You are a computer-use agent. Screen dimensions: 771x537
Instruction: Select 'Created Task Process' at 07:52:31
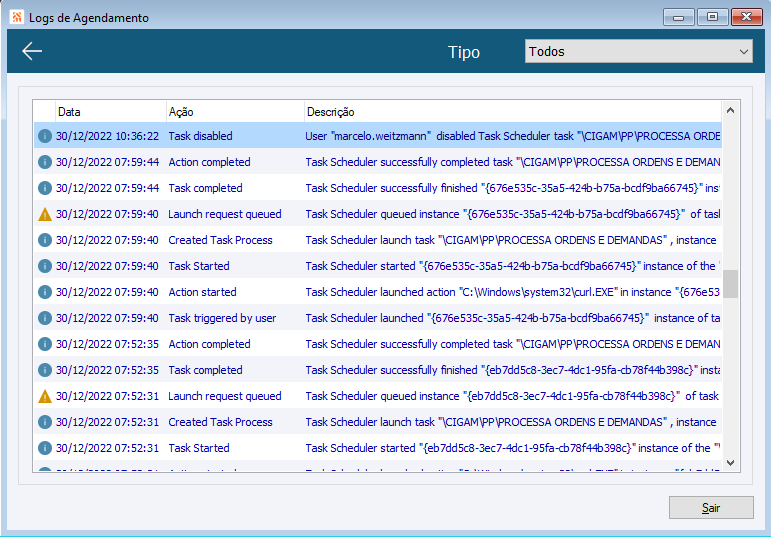(220, 422)
